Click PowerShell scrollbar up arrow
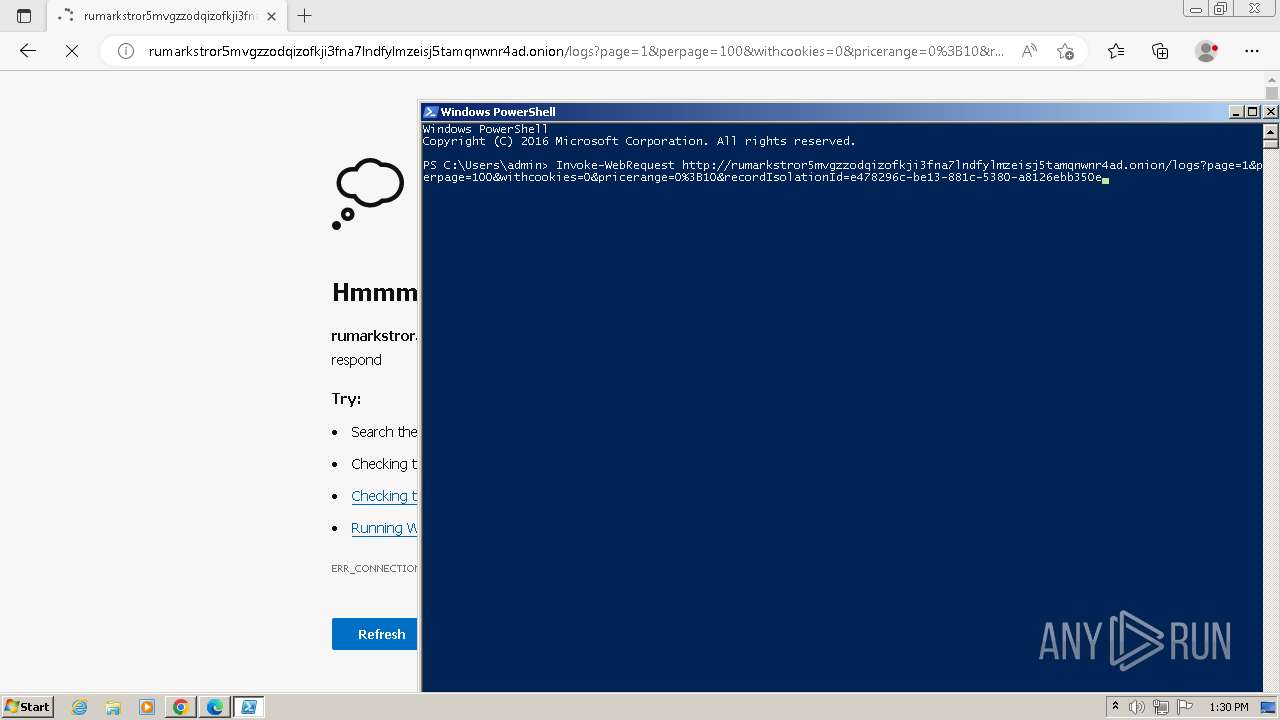 (1271, 131)
